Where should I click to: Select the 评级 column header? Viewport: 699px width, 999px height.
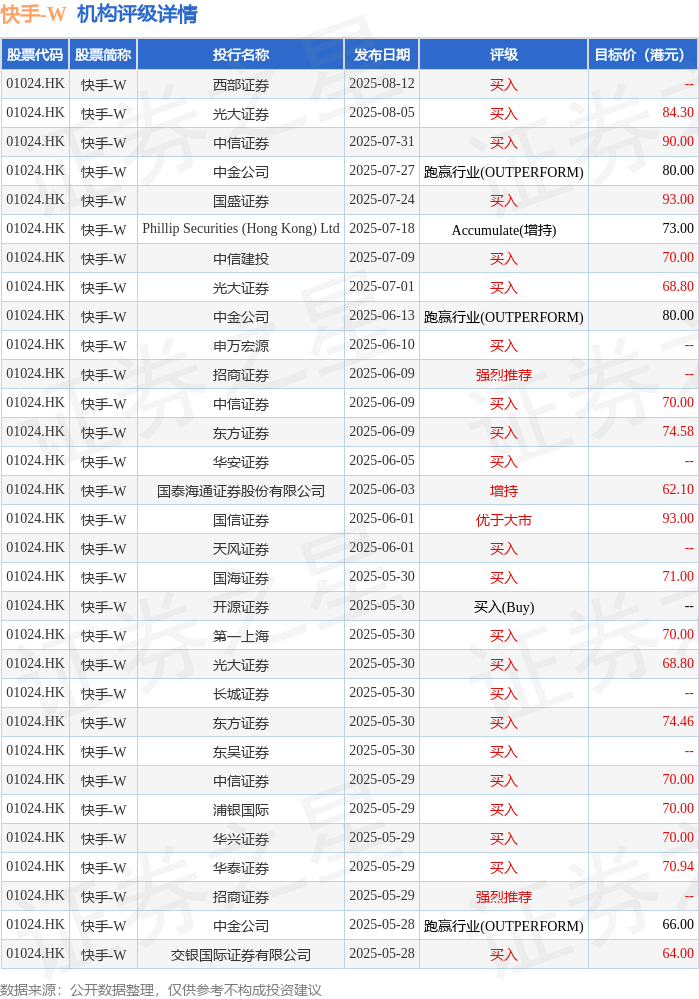point(503,55)
